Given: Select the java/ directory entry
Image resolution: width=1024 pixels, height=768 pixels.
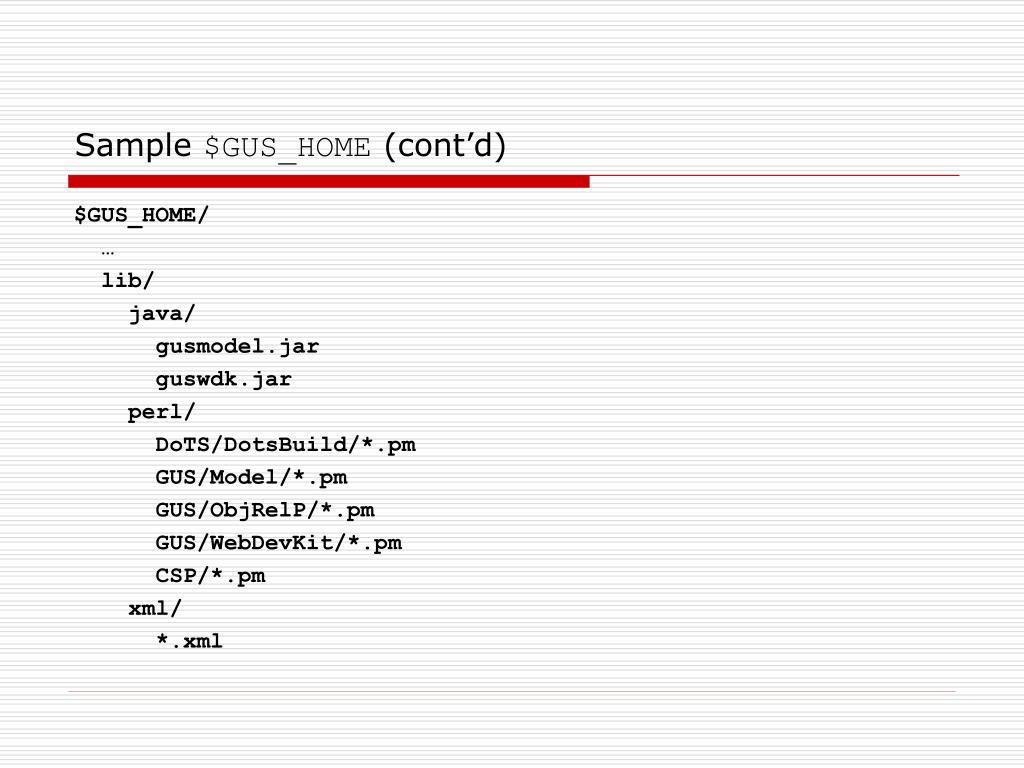Looking at the screenshot, I should tap(161, 313).
